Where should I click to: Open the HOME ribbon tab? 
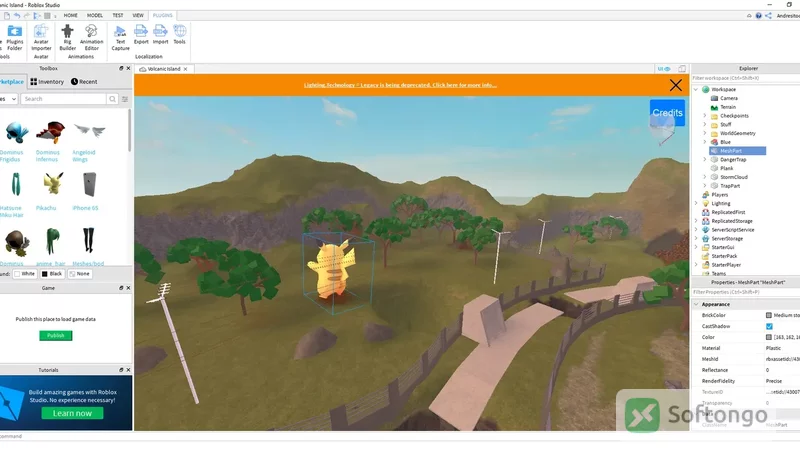point(70,16)
